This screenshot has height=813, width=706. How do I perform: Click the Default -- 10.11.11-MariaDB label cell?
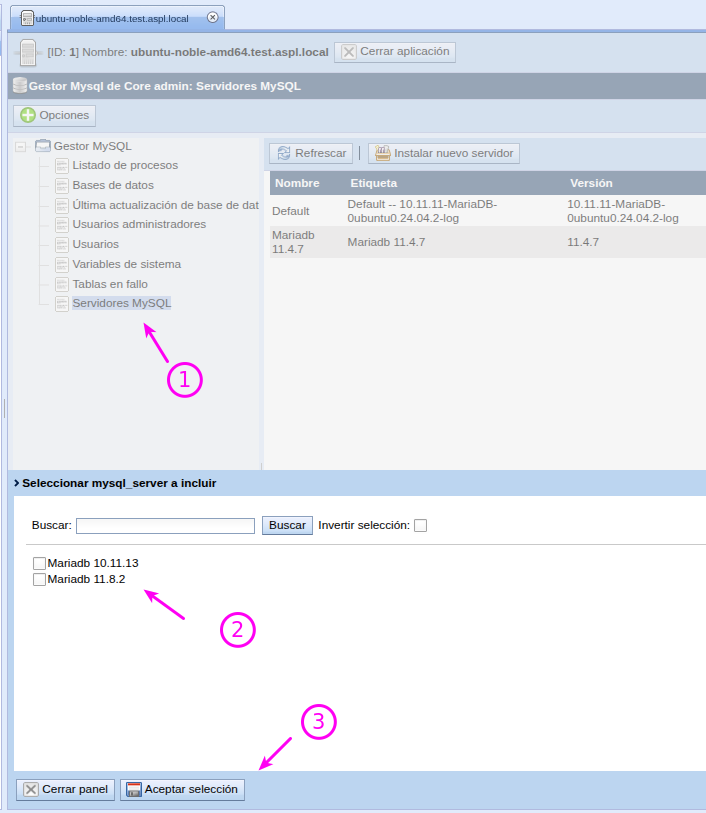[422, 211]
